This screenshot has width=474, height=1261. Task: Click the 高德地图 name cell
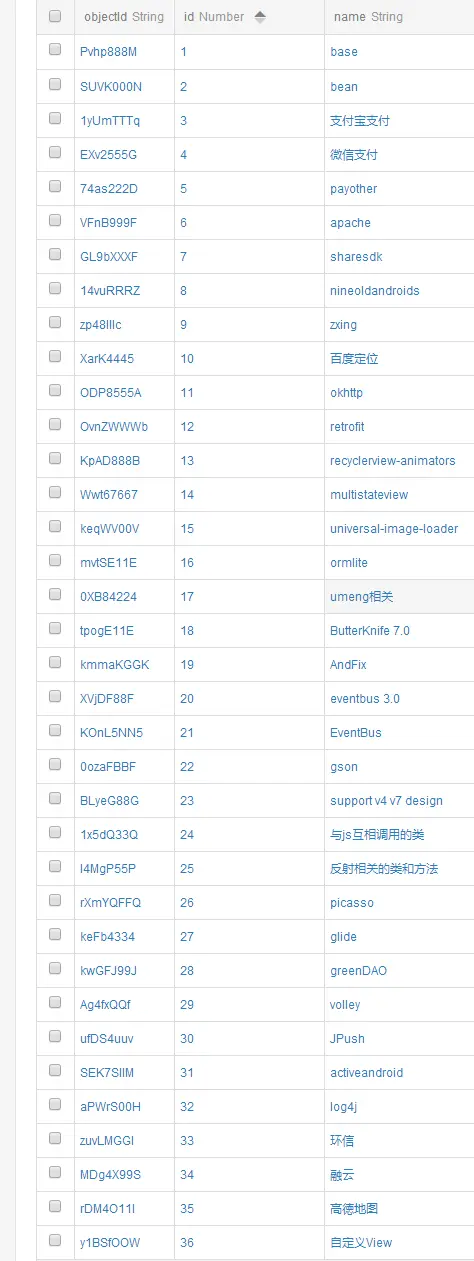[354, 1209]
